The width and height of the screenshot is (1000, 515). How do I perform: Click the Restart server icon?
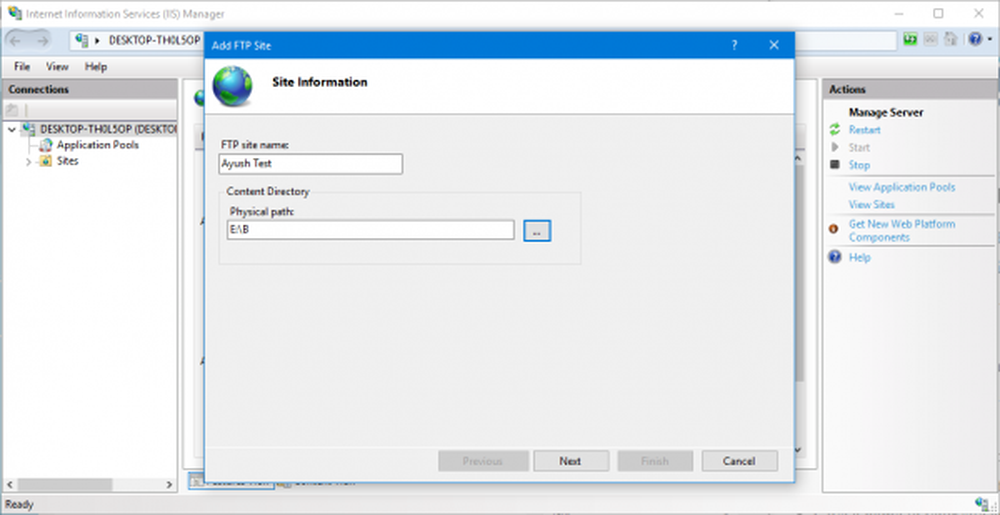pyautogui.click(x=834, y=130)
